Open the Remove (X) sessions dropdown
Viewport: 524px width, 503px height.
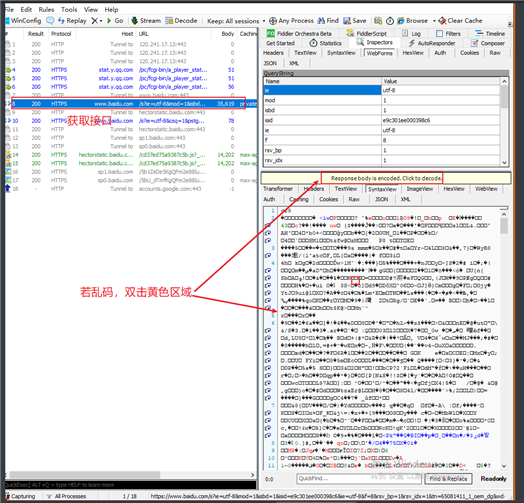pyautogui.click(x=97, y=21)
